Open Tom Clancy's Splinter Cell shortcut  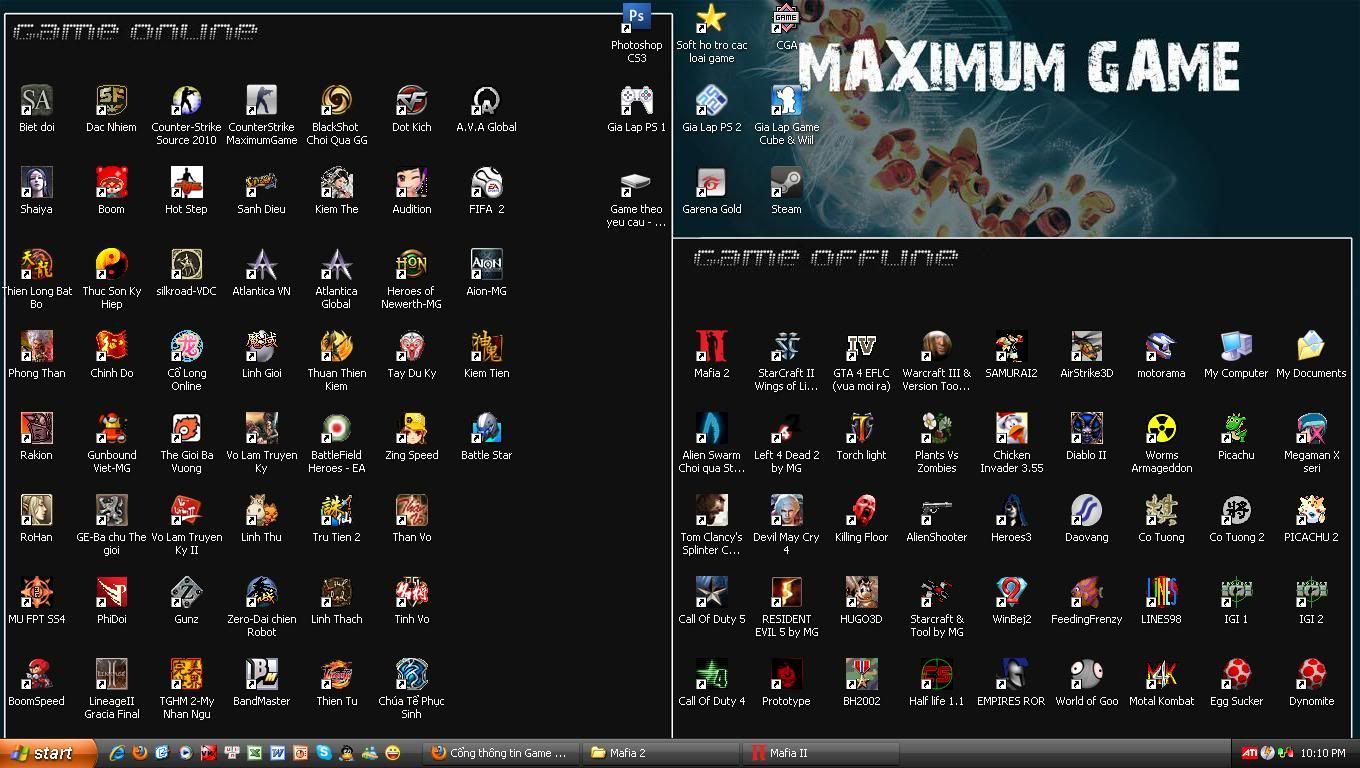711,510
